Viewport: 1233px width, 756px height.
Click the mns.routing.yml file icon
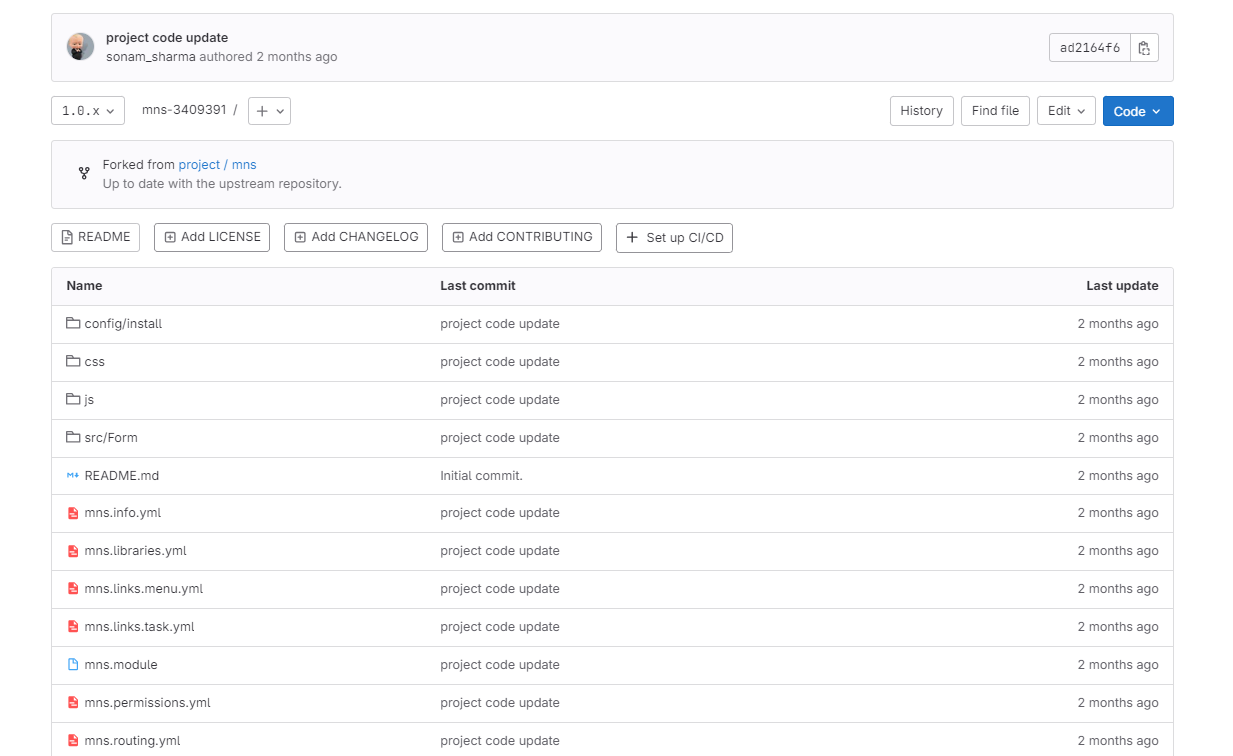(73, 741)
